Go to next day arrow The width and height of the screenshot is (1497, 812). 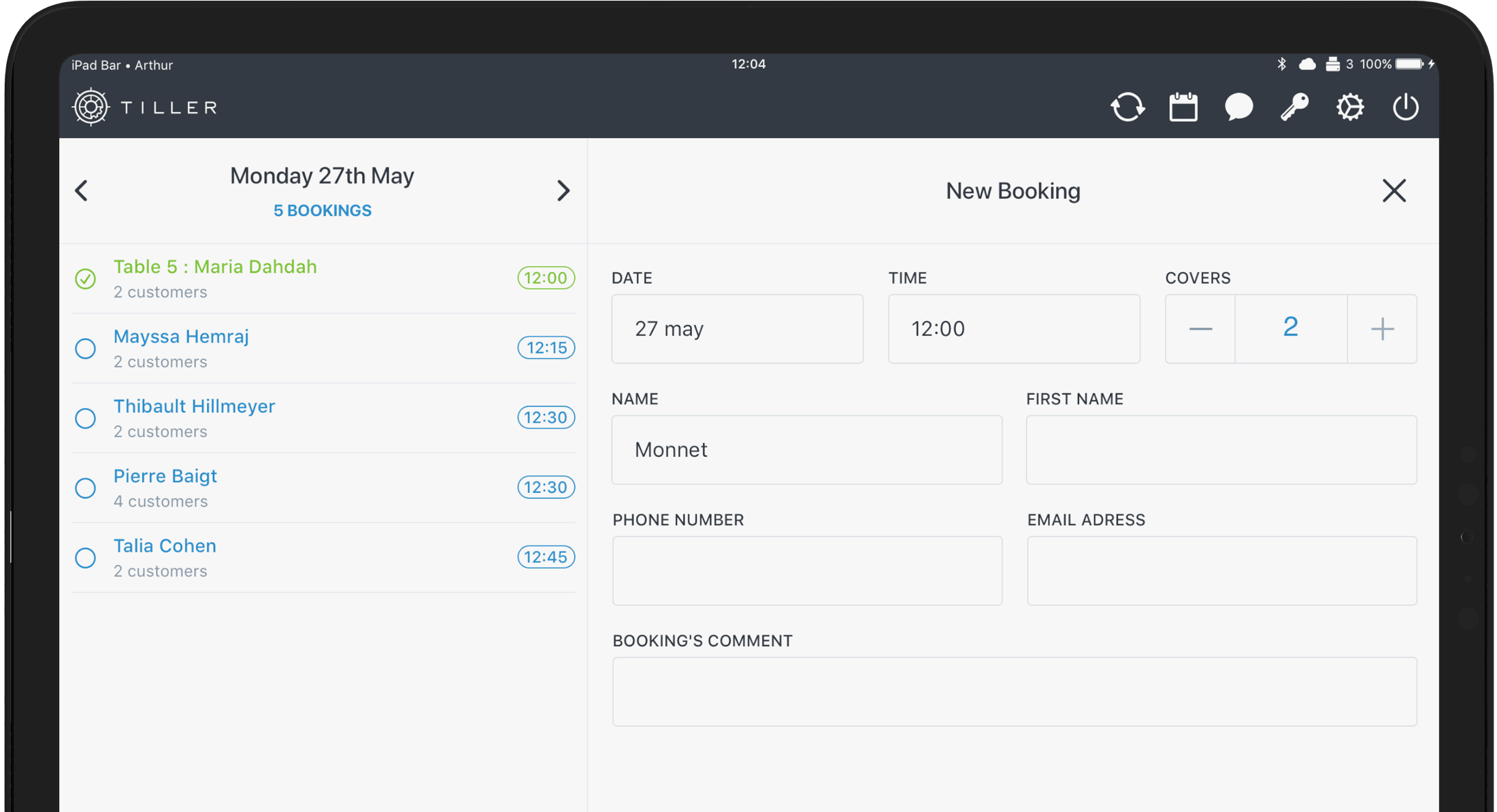point(563,190)
